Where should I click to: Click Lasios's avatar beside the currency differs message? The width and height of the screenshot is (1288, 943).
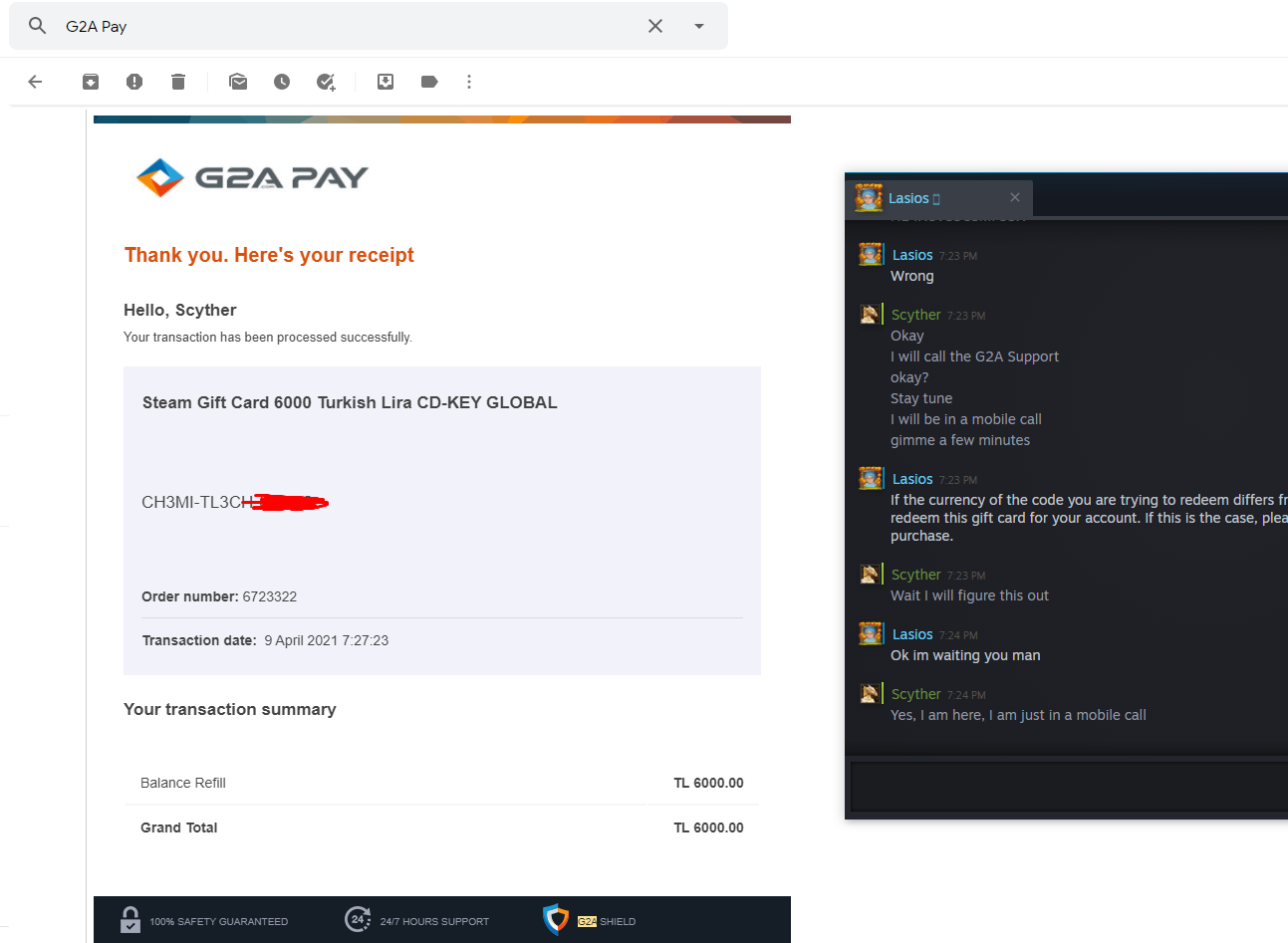pyautogui.click(x=871, y=478)
